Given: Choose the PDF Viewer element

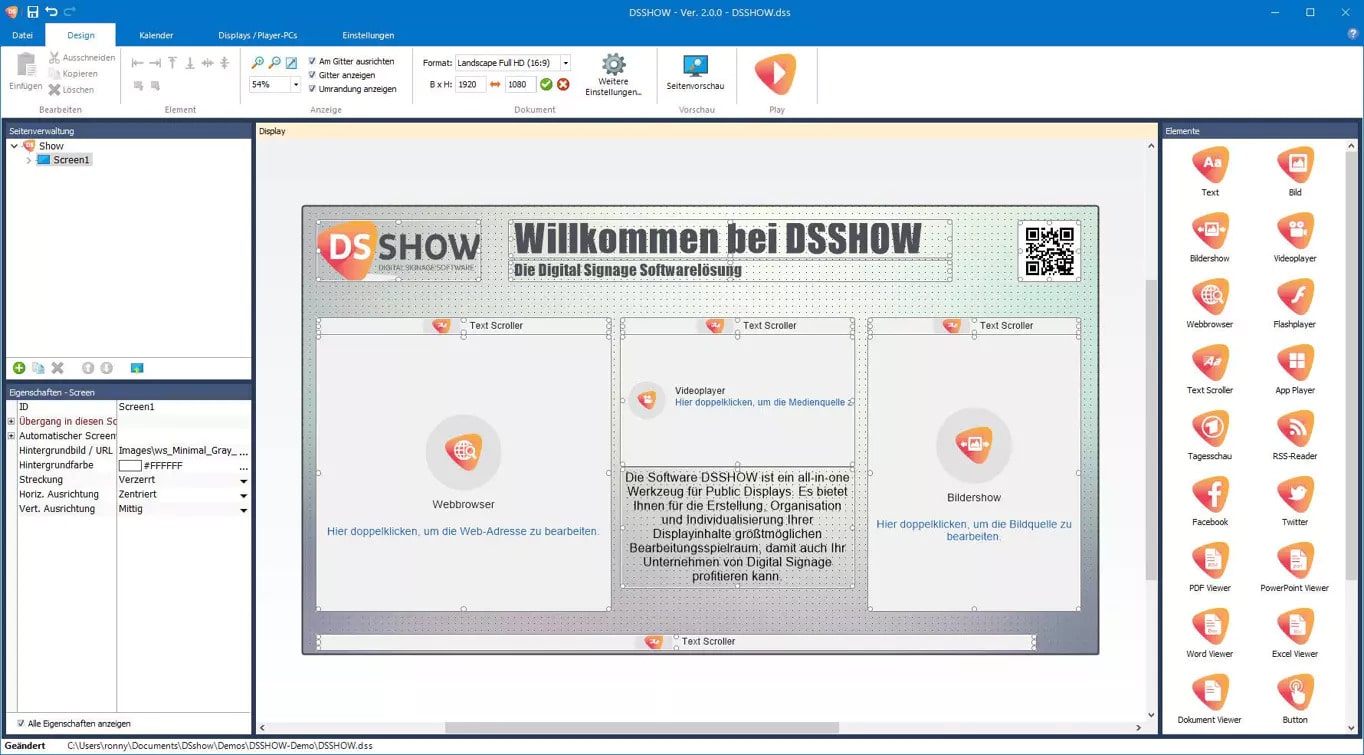Looking at the screenshot, I should pos(1209,562).
